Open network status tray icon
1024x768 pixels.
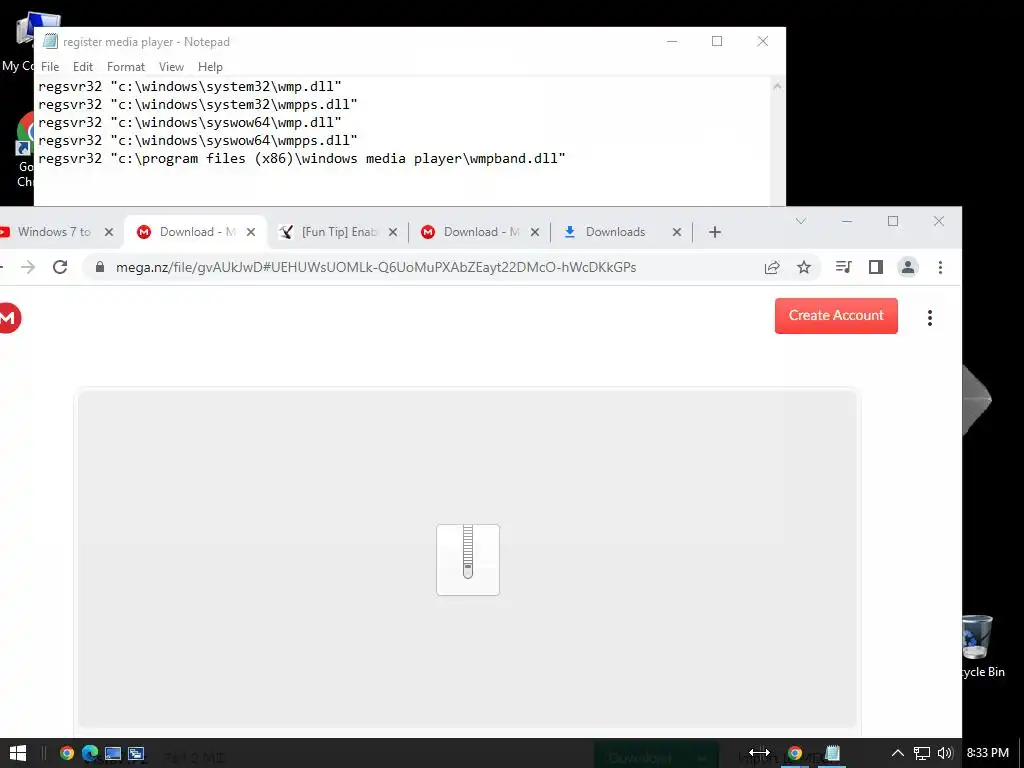[921, 753]
